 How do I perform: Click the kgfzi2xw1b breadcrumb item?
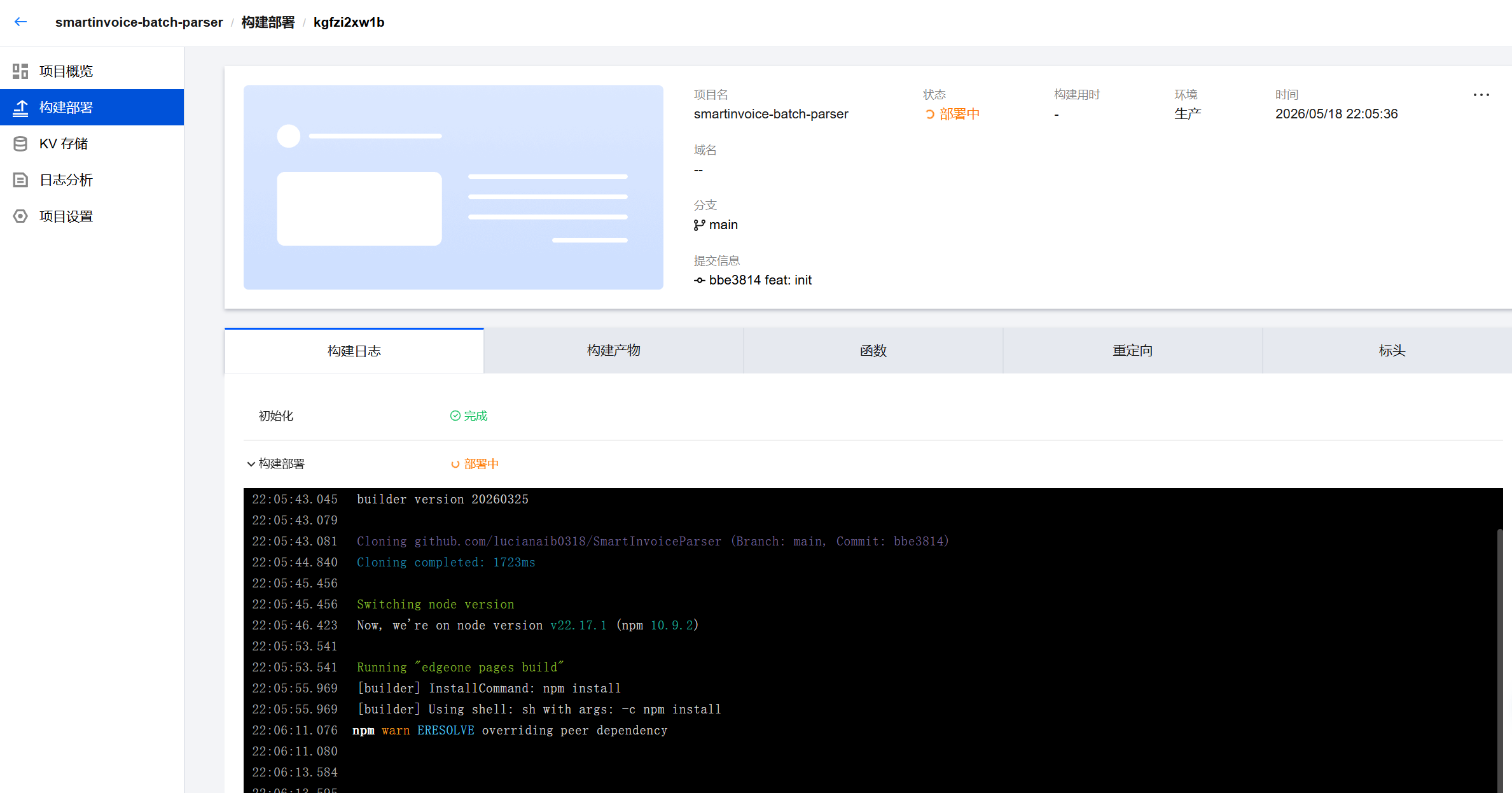point(349,22)
